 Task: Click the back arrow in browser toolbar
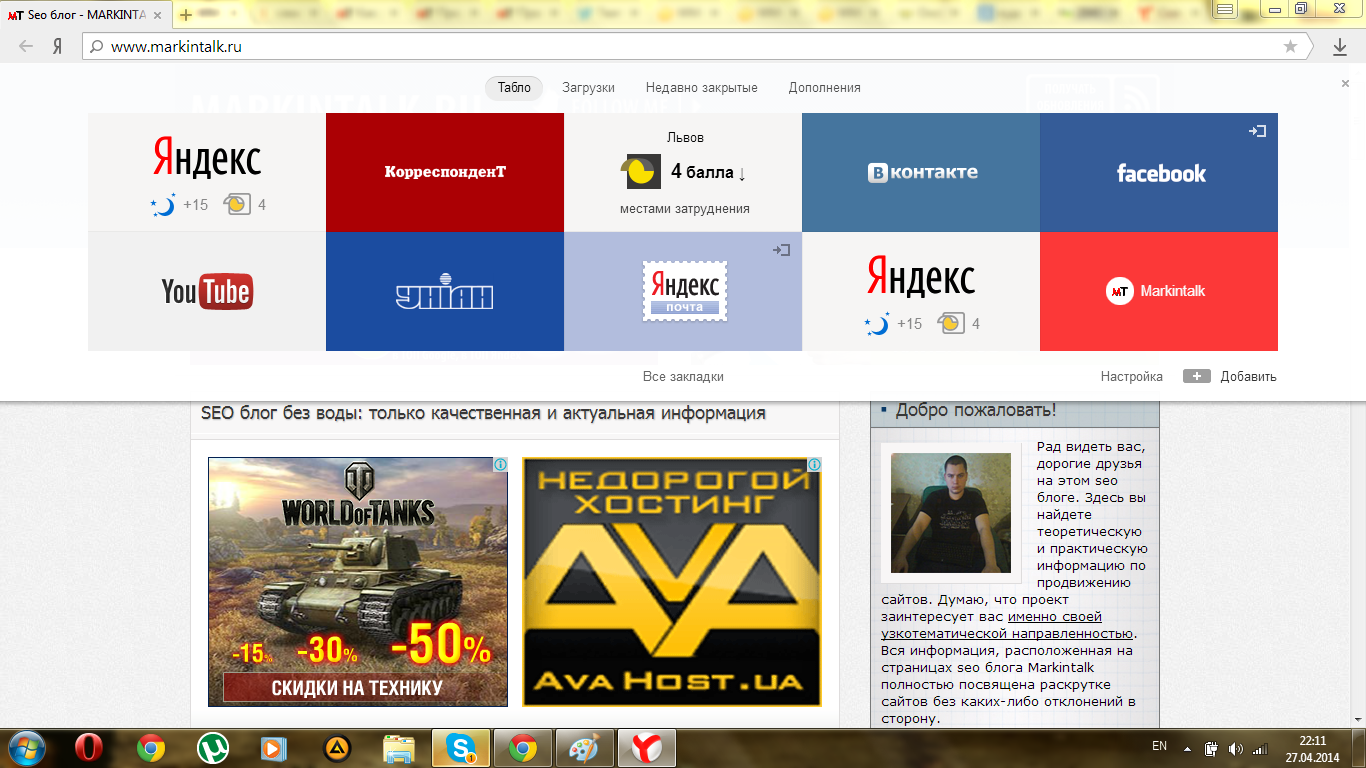26,46
